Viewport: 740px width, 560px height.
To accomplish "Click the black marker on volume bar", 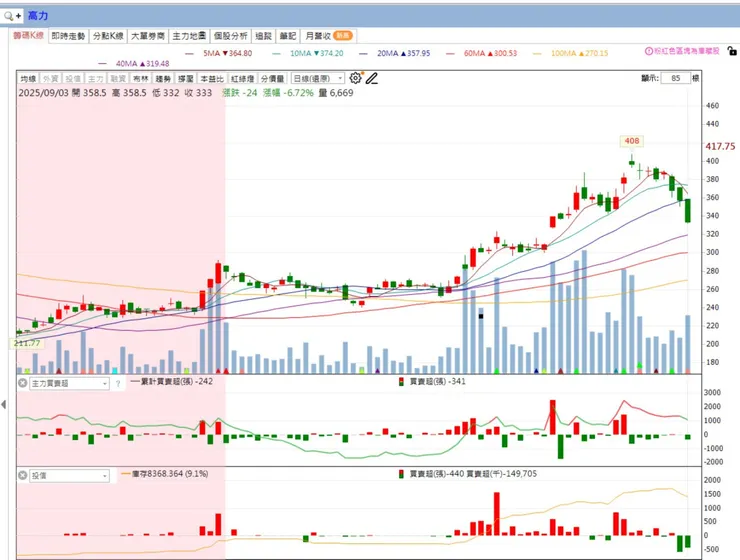I will tap(481, 317).
